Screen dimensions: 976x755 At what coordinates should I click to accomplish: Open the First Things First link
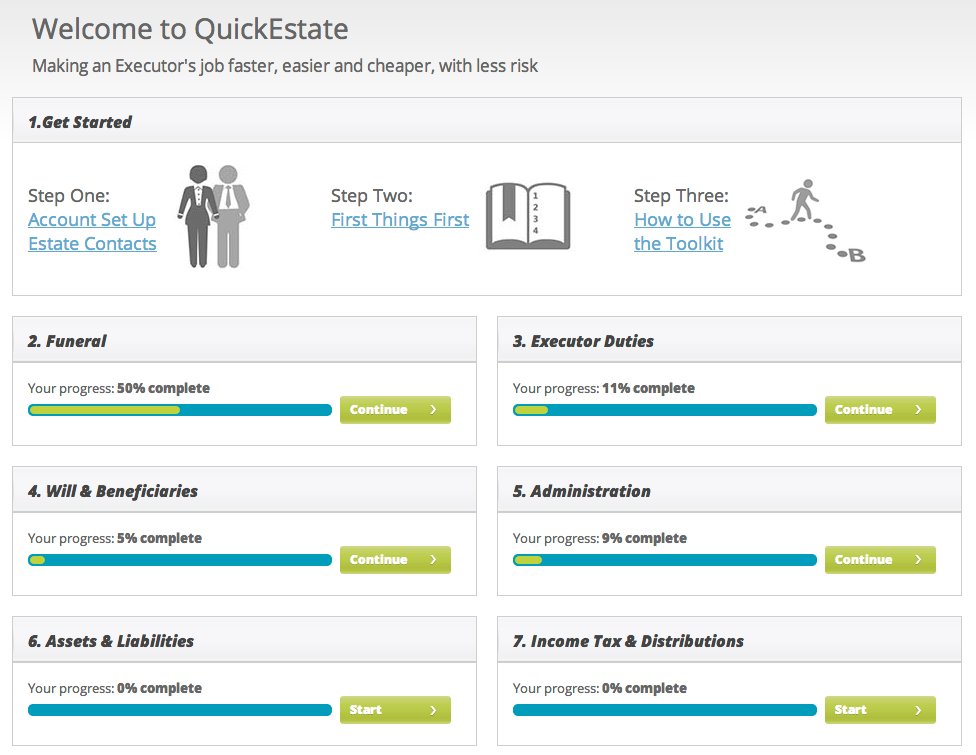(x=400, y=220)
